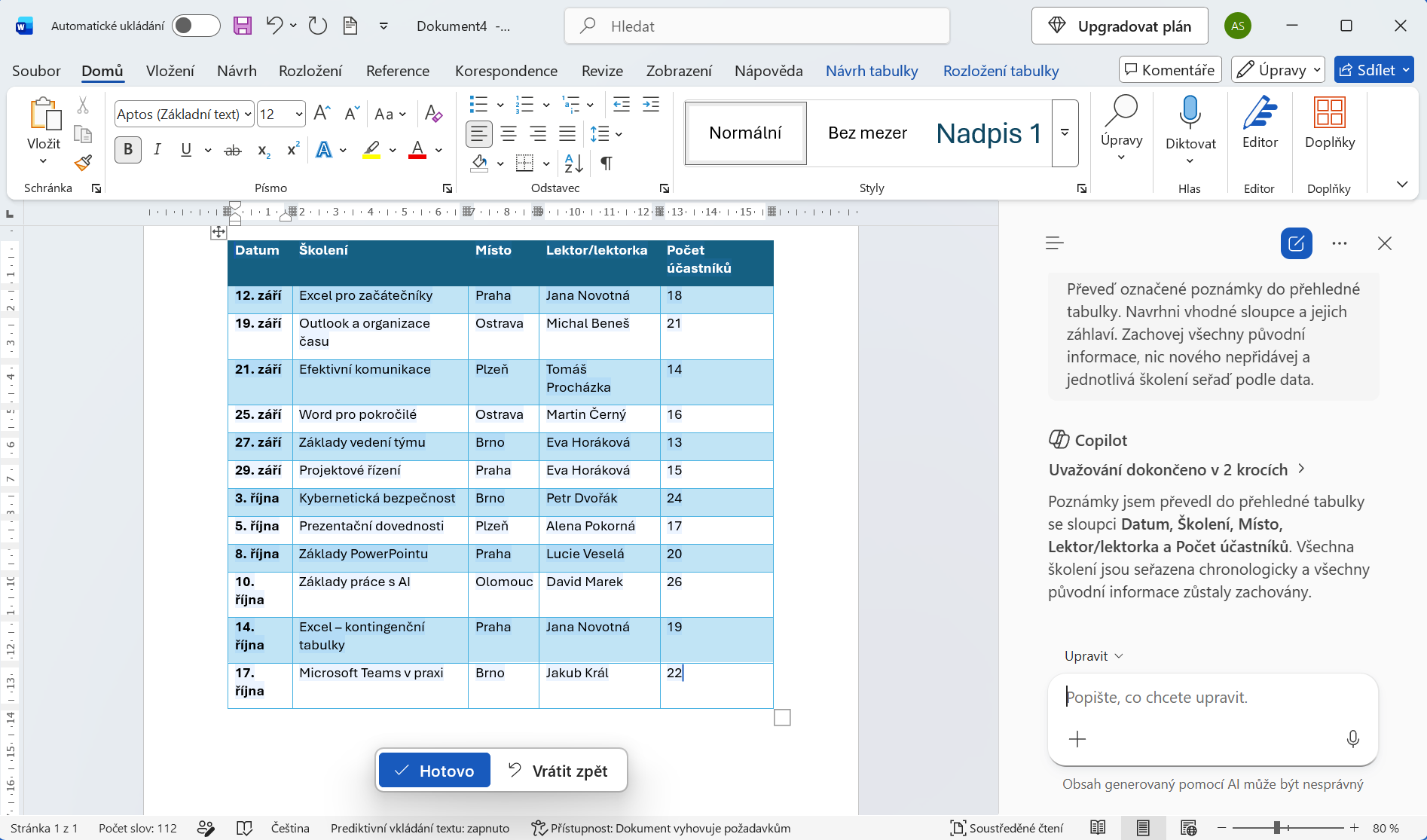
Task: Toggle Automatické ukládání switch
Action: pos(196,26)
